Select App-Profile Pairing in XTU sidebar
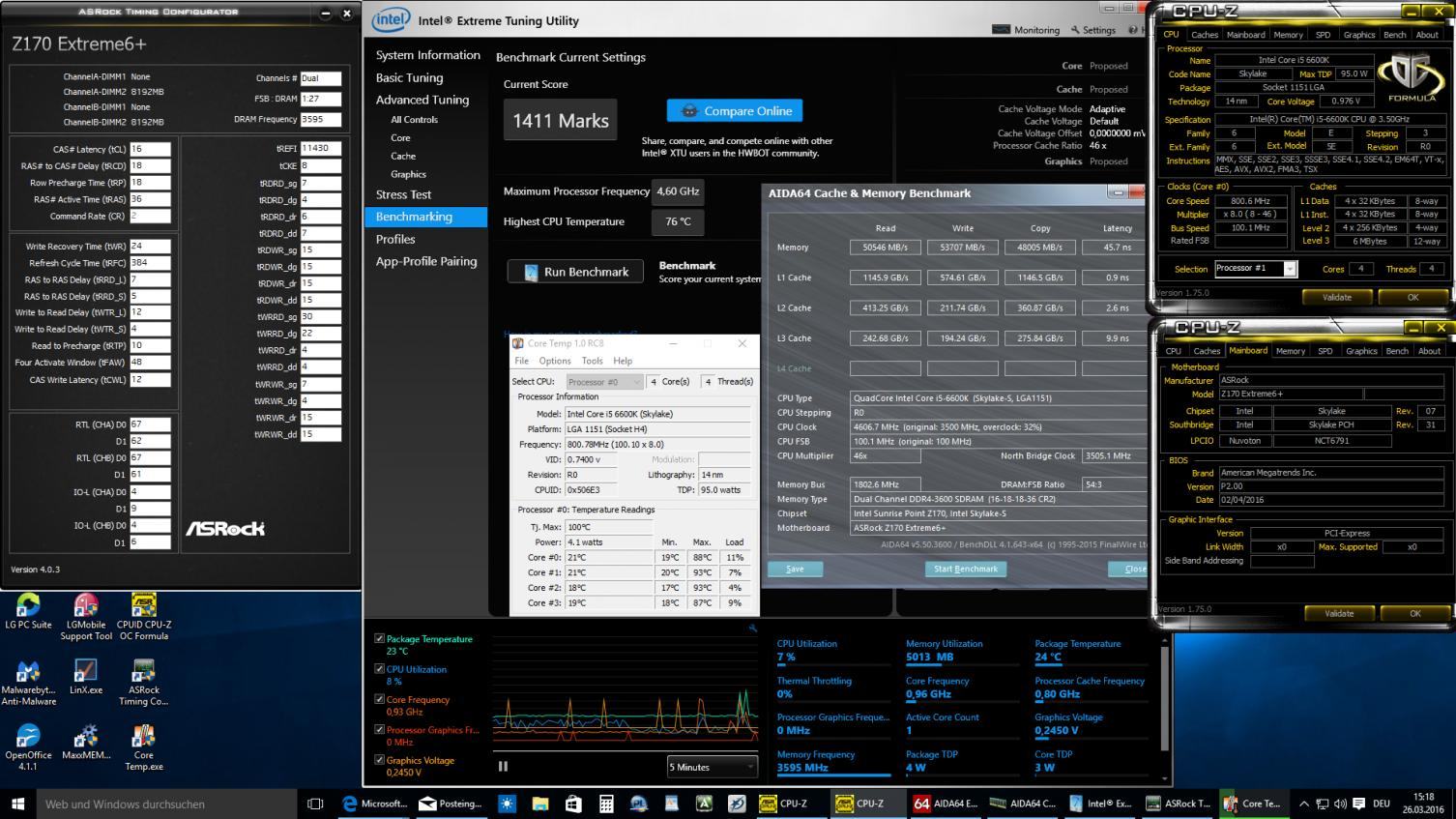1456x819 pixels. [x=426, y=261]
